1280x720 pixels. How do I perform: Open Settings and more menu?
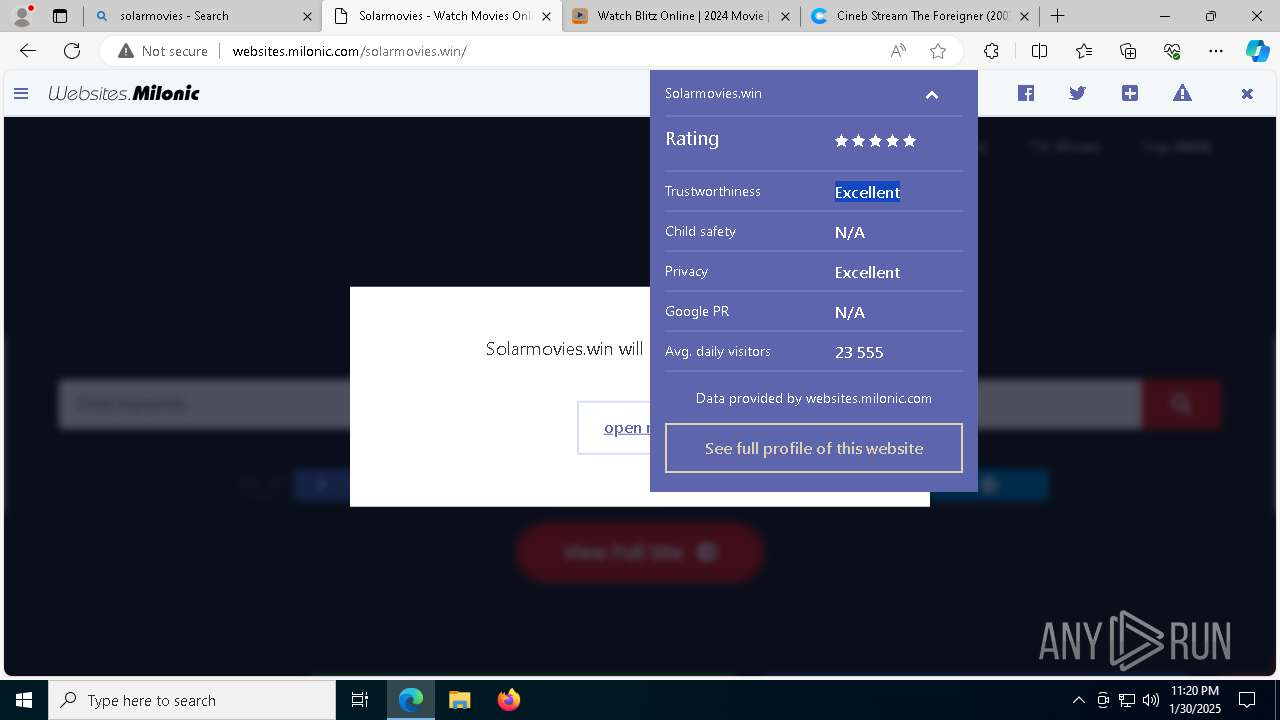click(x=1216, y=51)
